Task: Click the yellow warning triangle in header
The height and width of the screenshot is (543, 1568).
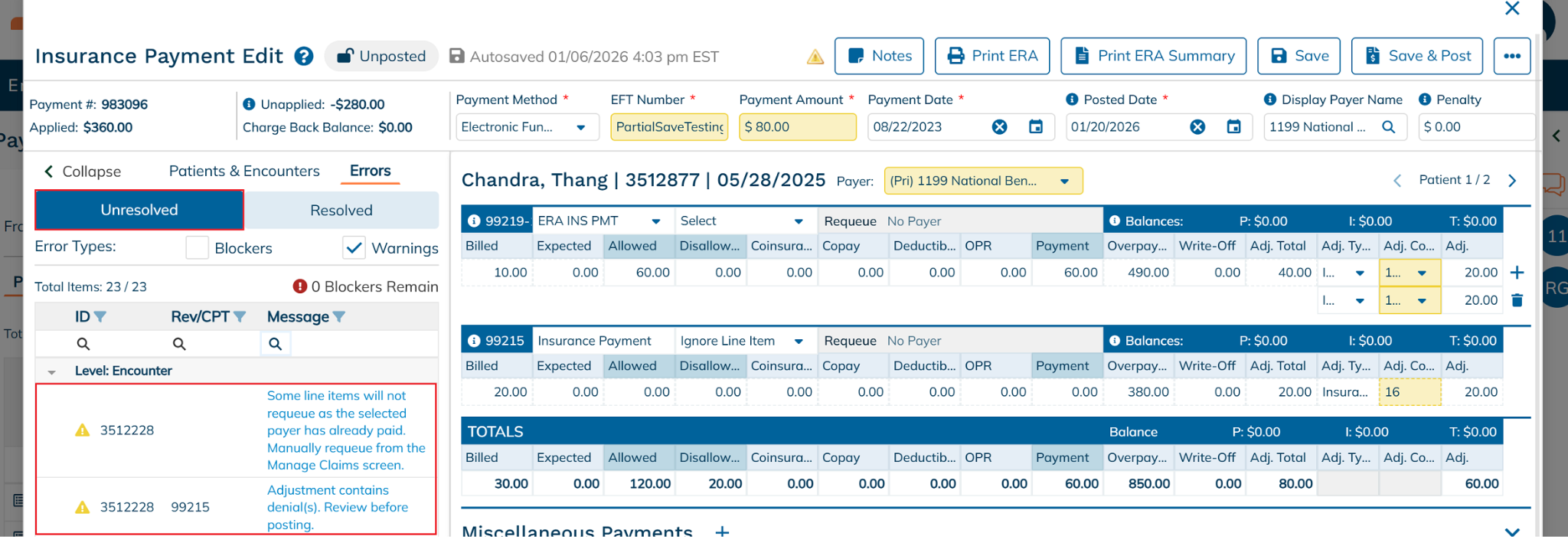Action: [815, 57]
